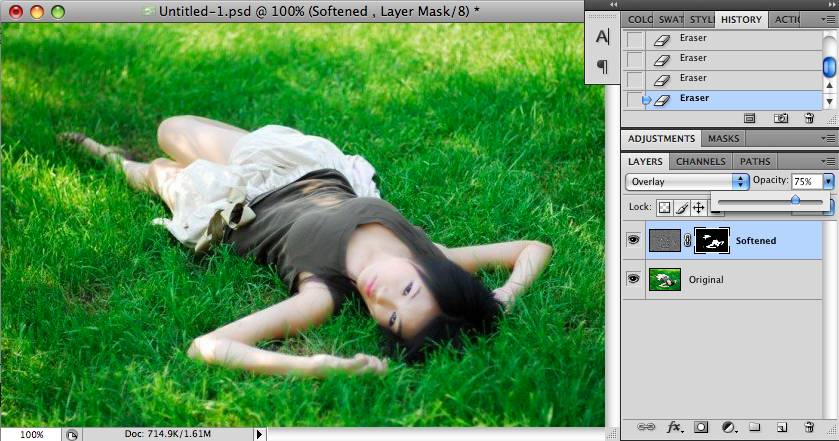The height and width of the screenshot is (441, 839).
Task: Delete layer with Layers panel trash icon
Action: coord(809,427)
